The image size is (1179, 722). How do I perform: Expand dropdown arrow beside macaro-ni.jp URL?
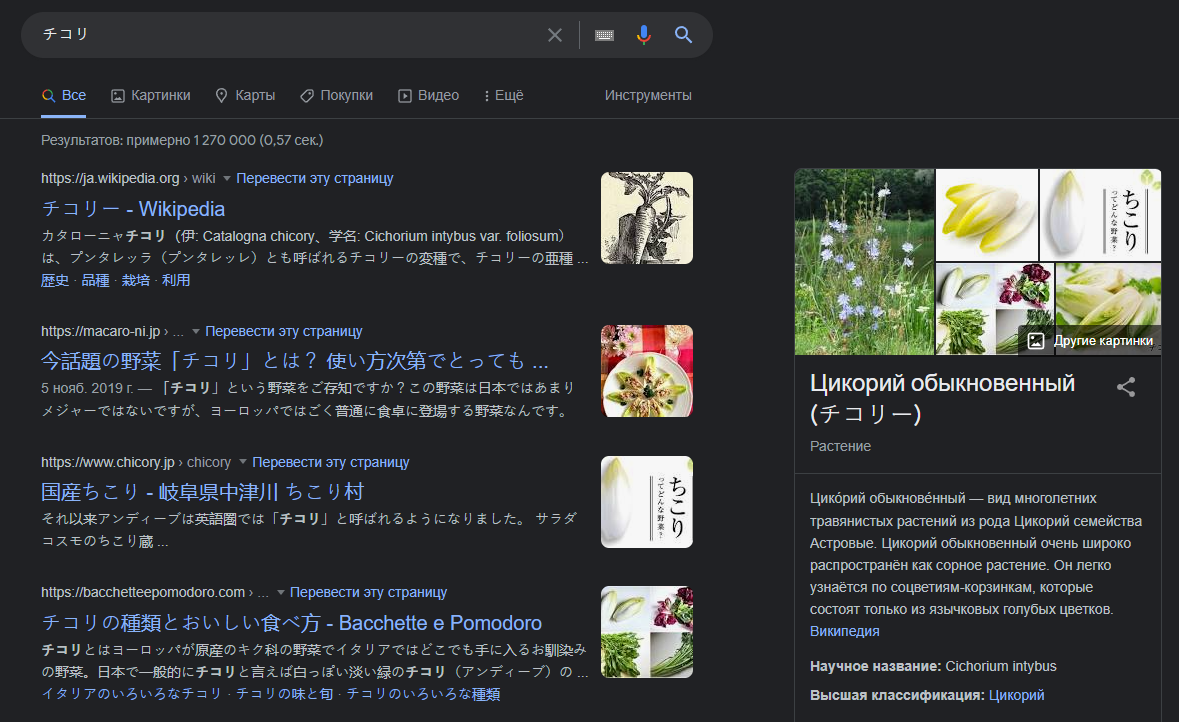point(196,332)
